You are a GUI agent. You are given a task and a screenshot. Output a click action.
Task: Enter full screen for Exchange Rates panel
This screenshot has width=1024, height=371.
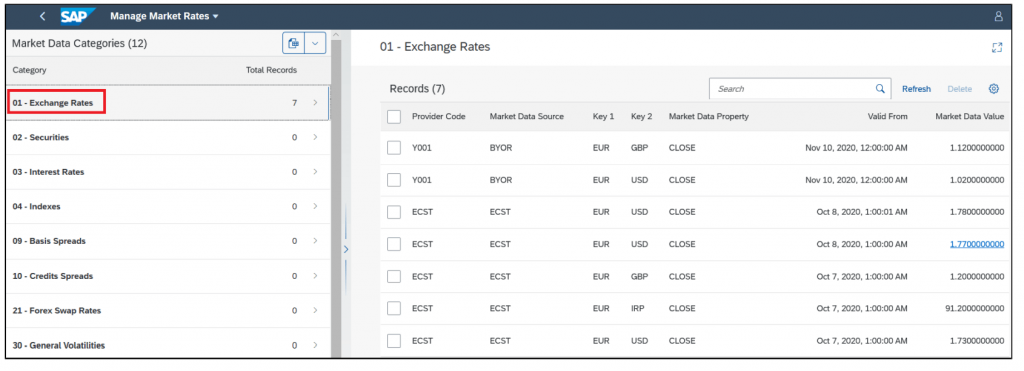(997, 47)
